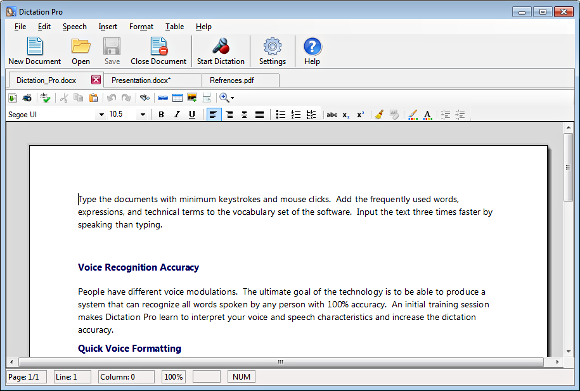The image size is (580, 391).
Task: Click the Copy icon
Action: coord(78,98)
